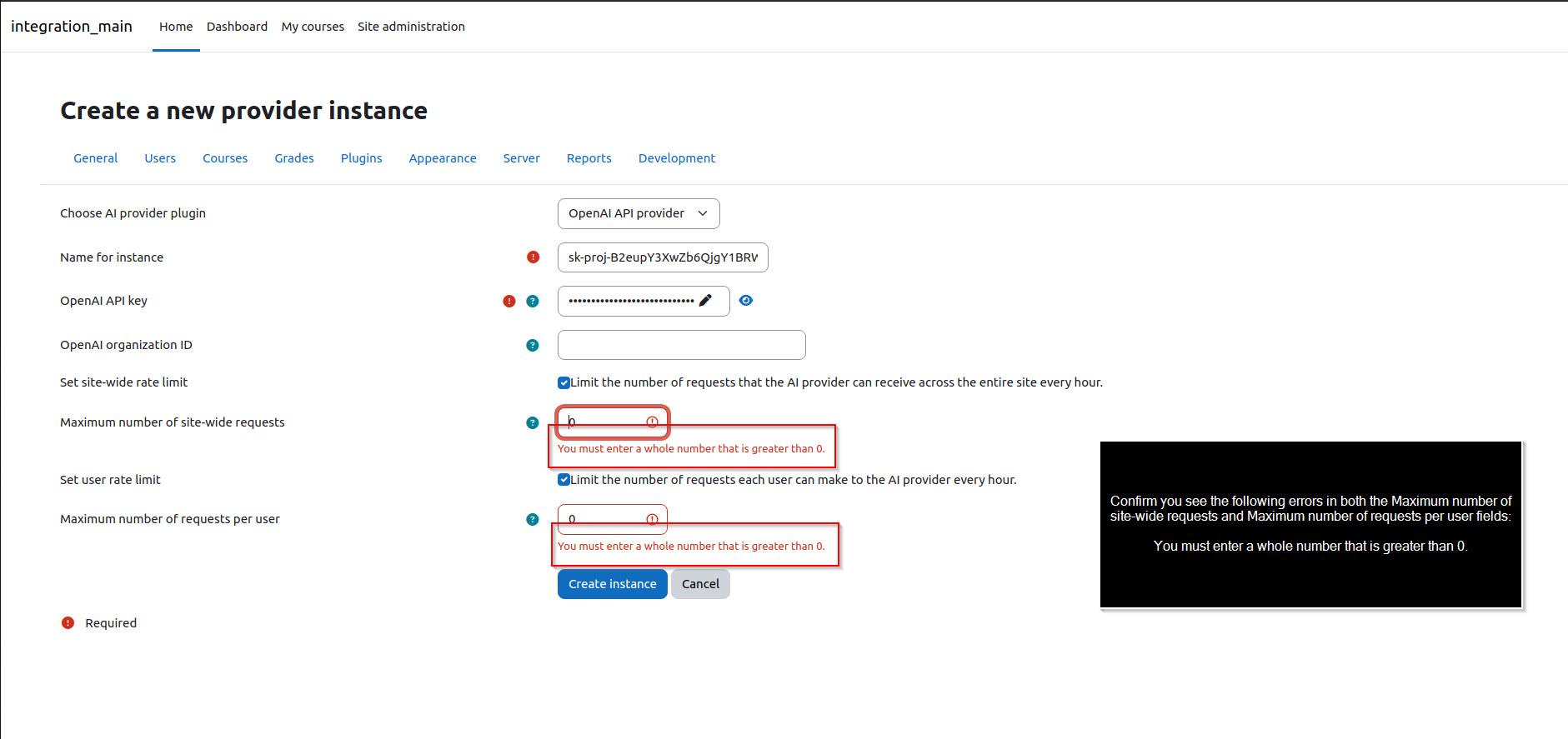Switch to the Grades tab
Viewport: 1568px width, 739px height.
click(294, 158)
